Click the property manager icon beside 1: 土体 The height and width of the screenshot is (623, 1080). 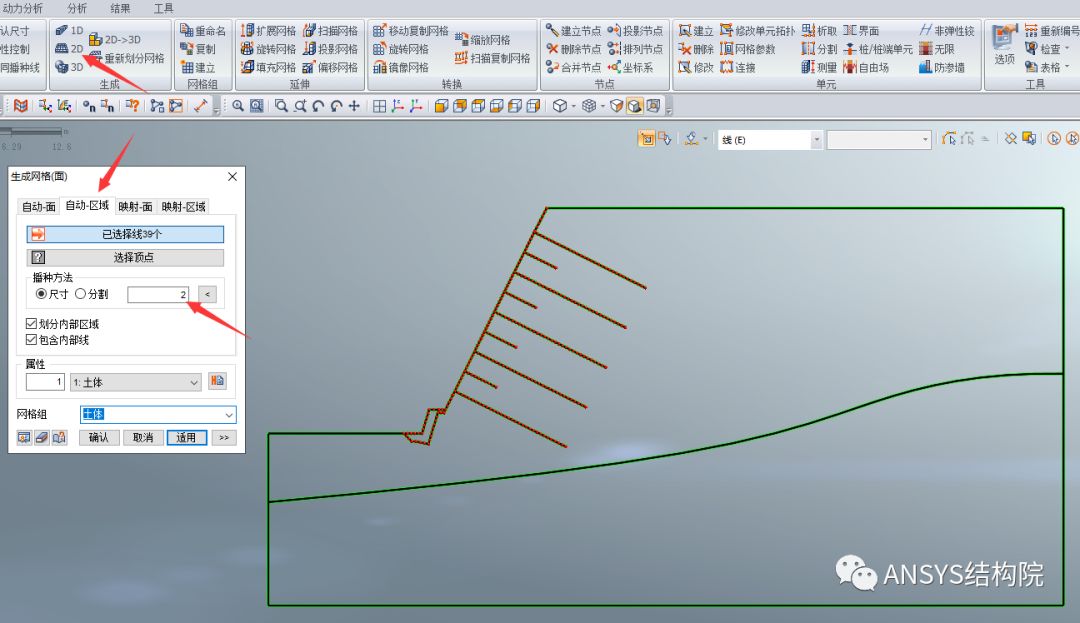click(x=218, y=381)
